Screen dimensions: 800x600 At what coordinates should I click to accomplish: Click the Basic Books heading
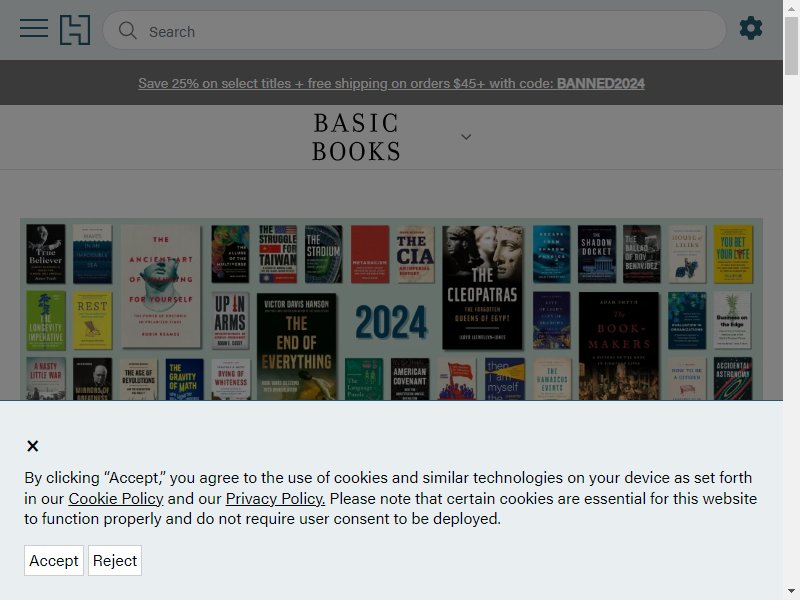click(x=356, y=137)
